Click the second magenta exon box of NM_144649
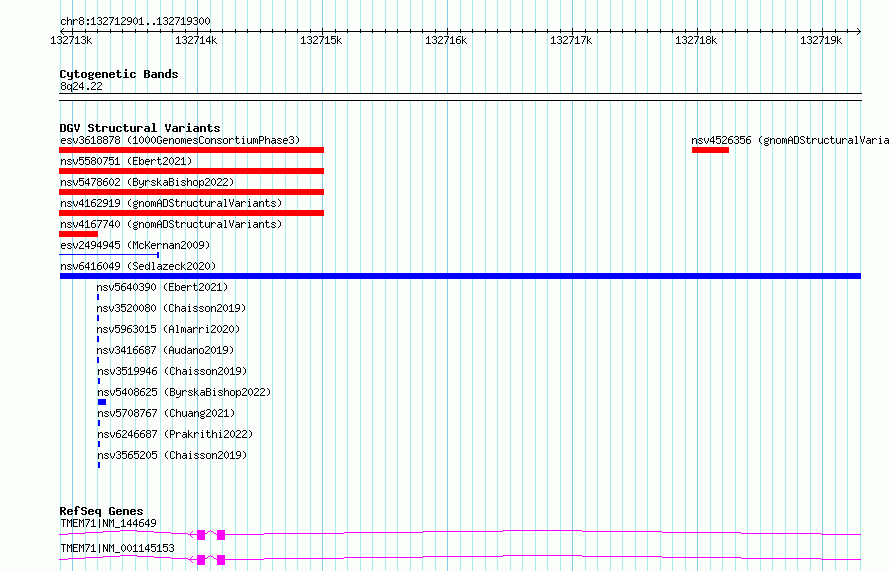This screenshot has height=571, width=890. coord(221,535)
